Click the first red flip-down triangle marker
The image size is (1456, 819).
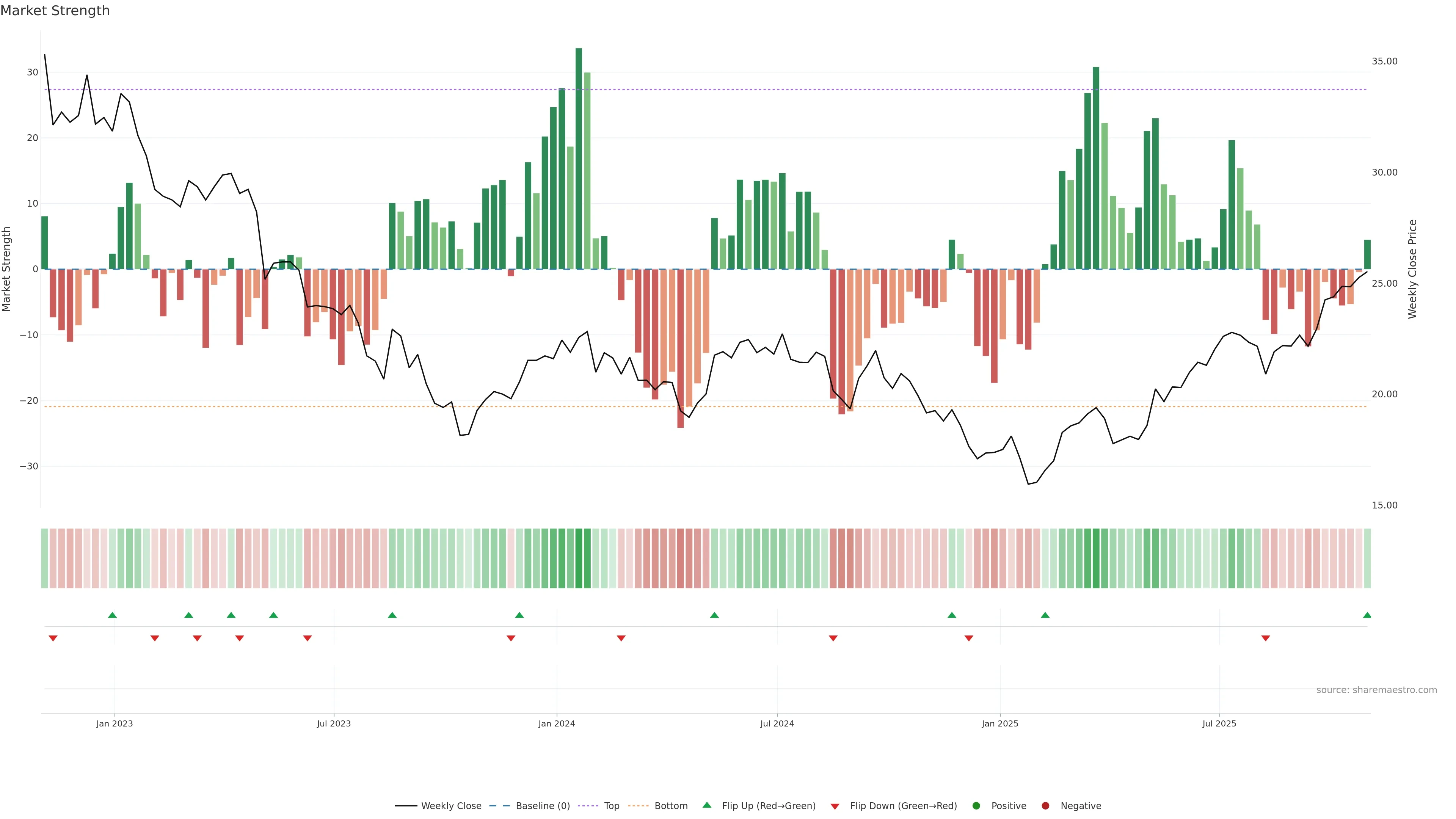pyautogui.click(x=53, y=638)
